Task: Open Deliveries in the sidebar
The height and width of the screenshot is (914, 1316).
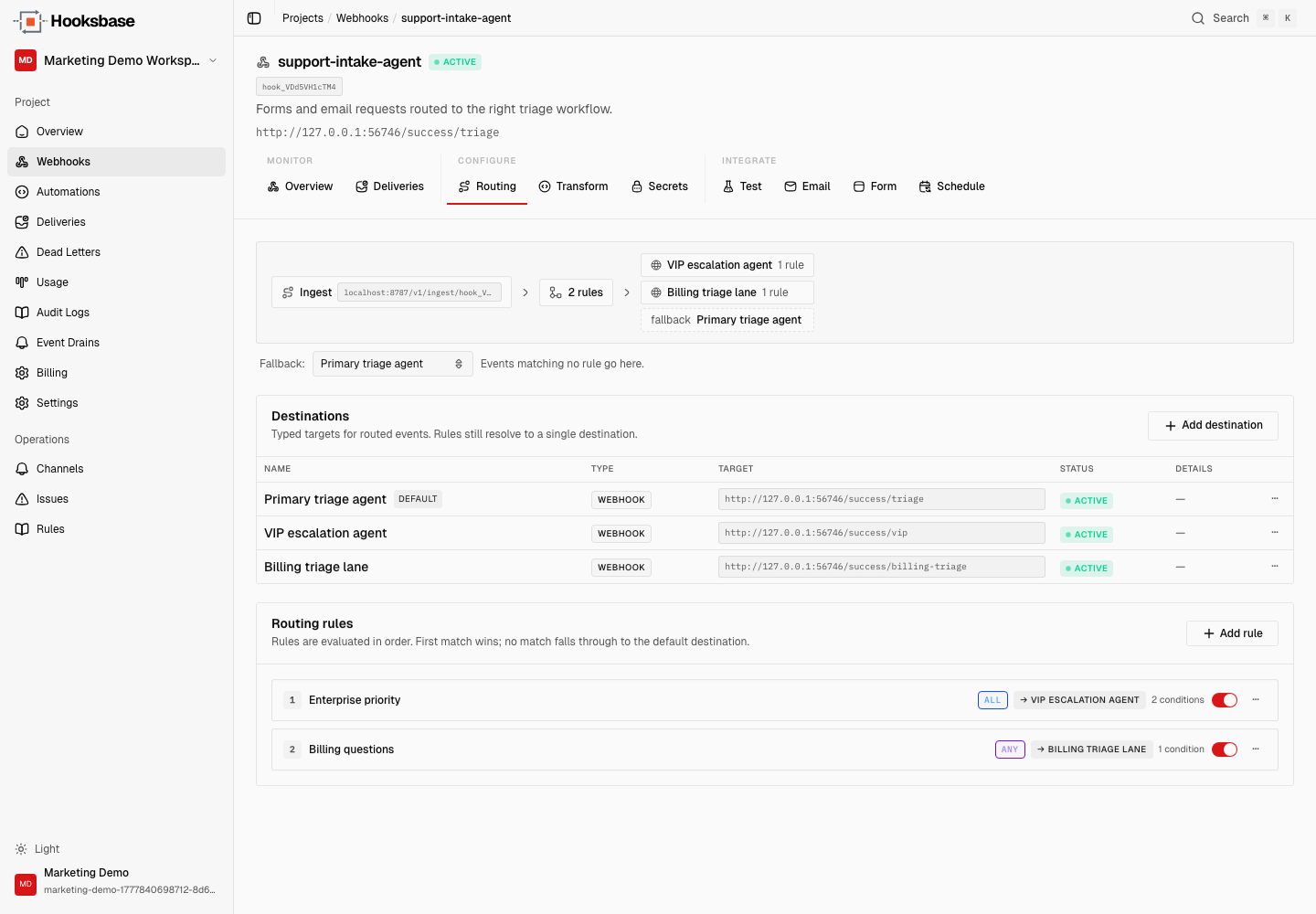Action: pyautogui.click(x=117, y=222)
